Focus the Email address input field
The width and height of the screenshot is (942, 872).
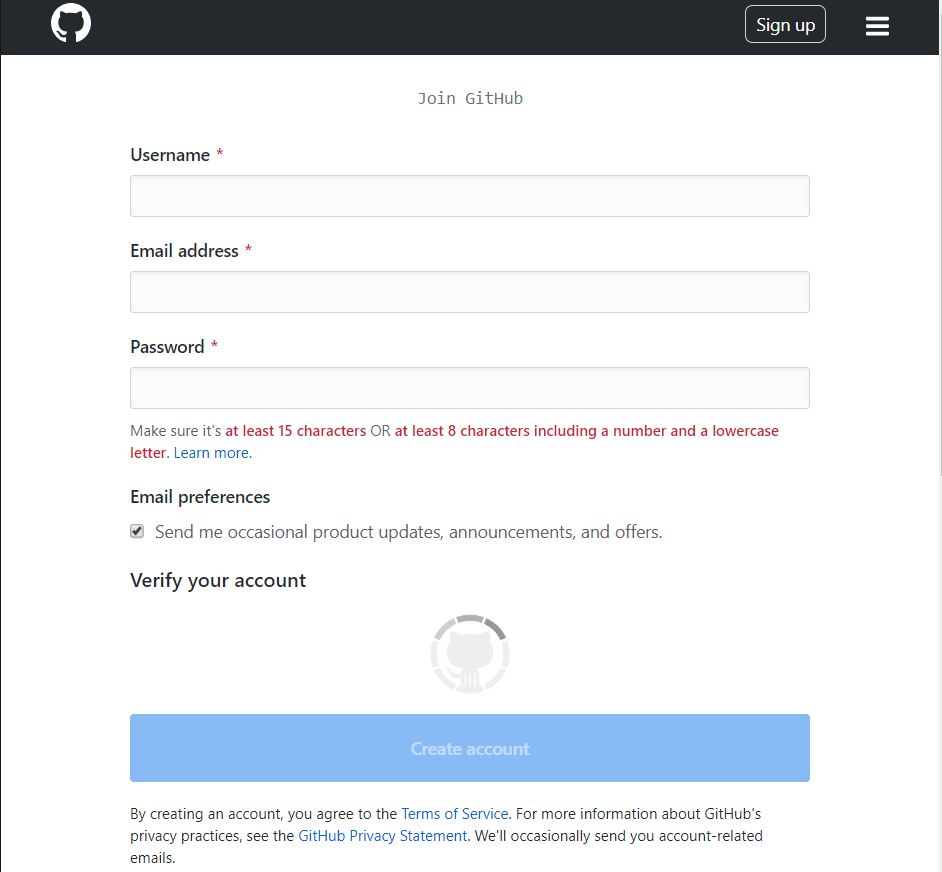point(470,292)
